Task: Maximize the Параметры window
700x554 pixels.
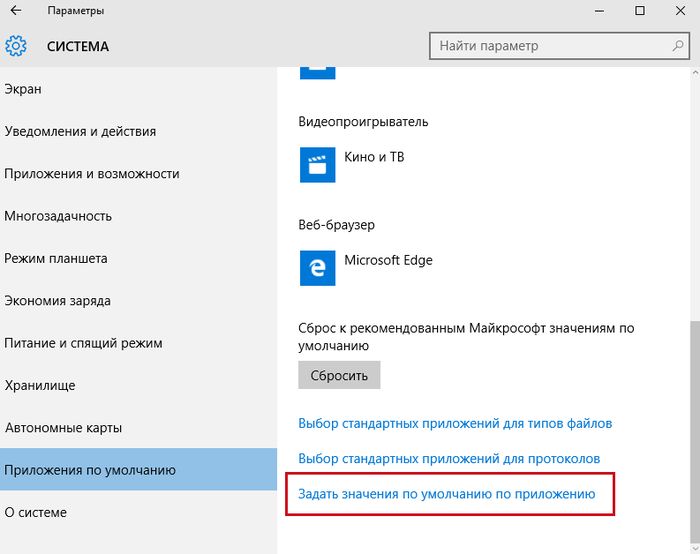Action: point(640,11)
